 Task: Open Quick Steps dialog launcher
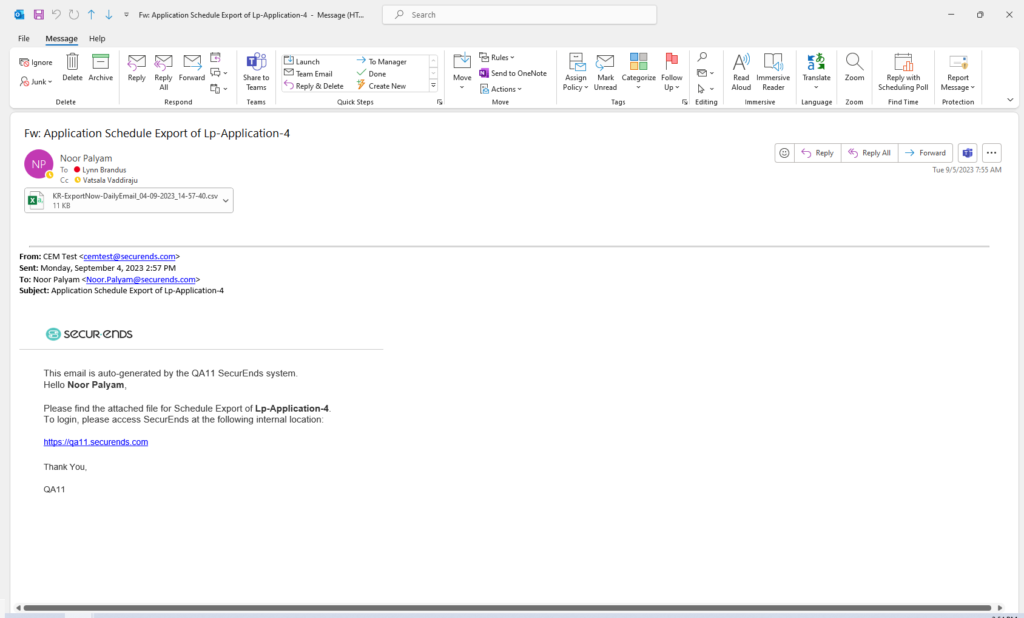440,102
